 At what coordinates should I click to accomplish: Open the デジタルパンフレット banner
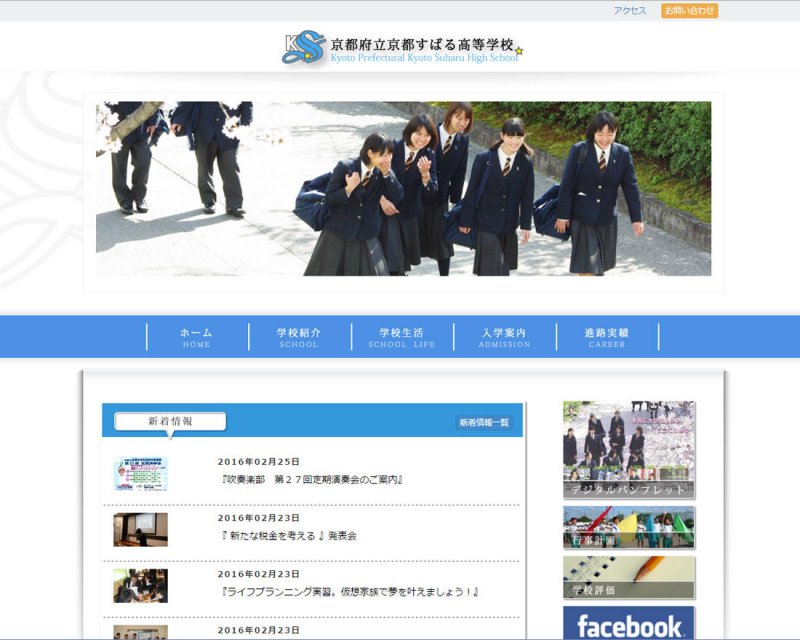pos(628,450)
